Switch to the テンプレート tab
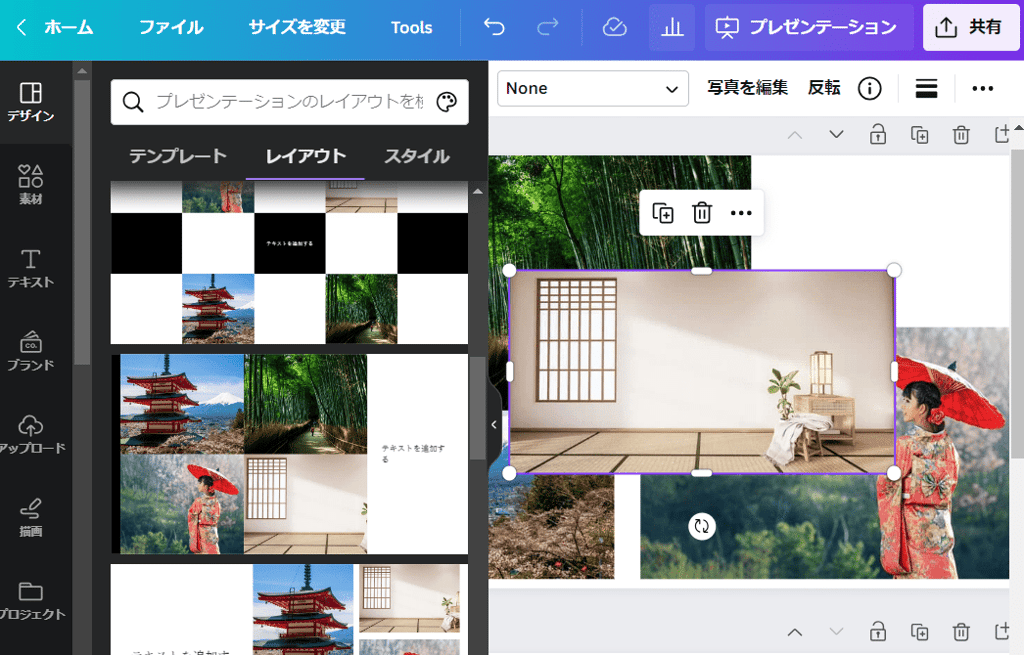 point(178,157)
